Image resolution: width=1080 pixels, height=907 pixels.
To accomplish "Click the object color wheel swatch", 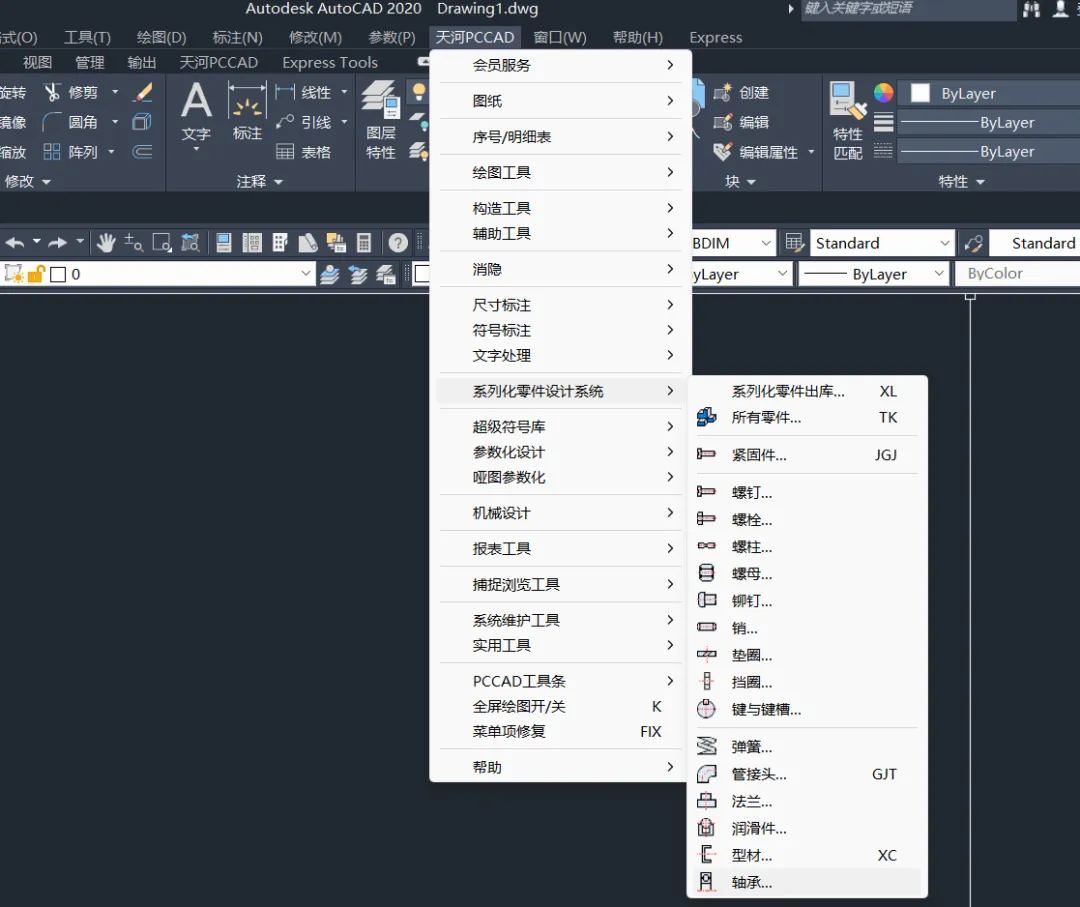I will [x=883, y=92].
